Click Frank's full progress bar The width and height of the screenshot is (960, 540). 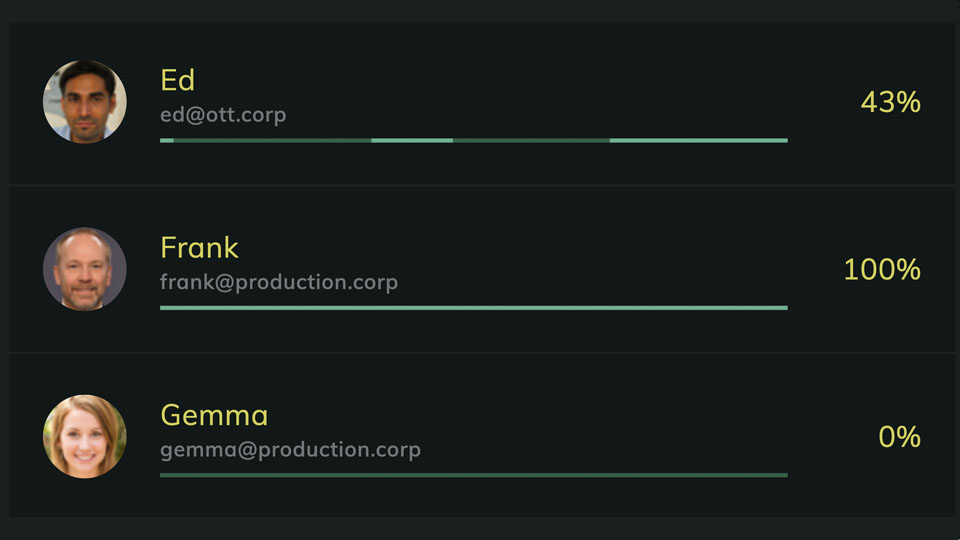[x=473, y=308]
